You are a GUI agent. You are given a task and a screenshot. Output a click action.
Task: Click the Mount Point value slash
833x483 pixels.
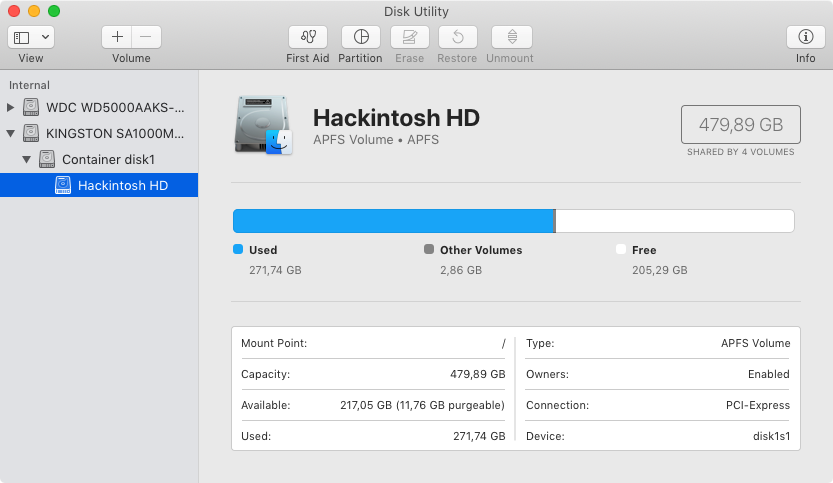point(503,343)
